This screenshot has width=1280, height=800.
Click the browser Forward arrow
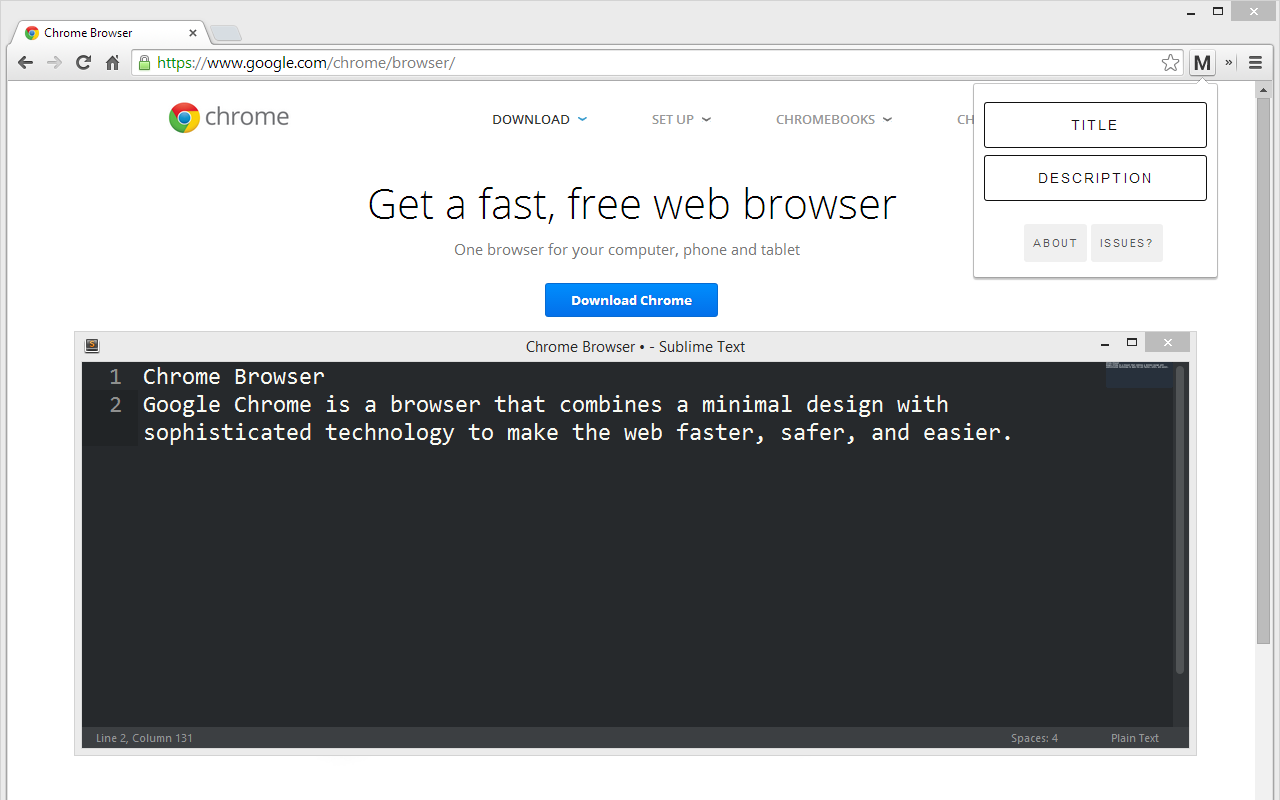55,63
